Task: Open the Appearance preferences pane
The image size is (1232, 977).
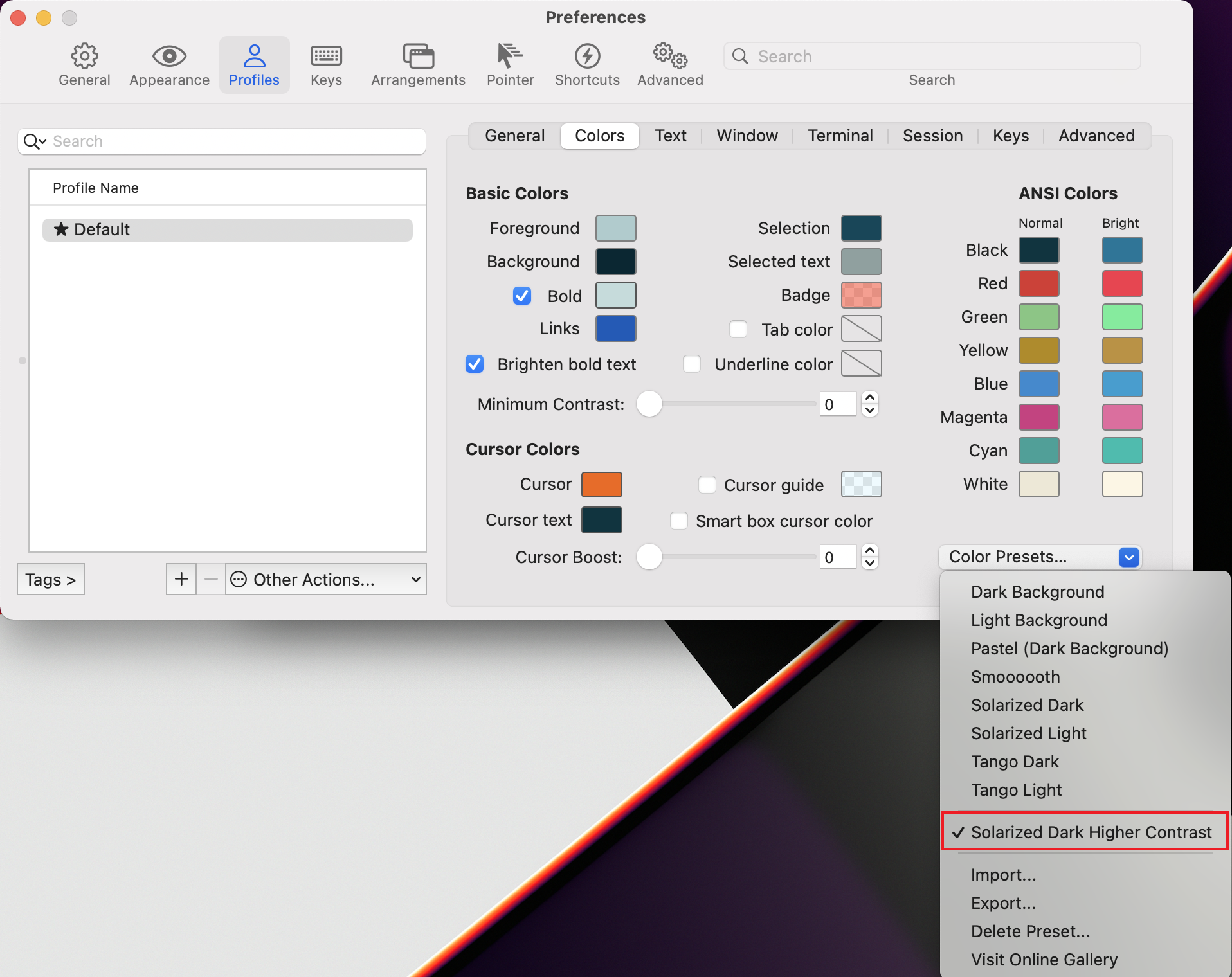Action: click(169, 65)
